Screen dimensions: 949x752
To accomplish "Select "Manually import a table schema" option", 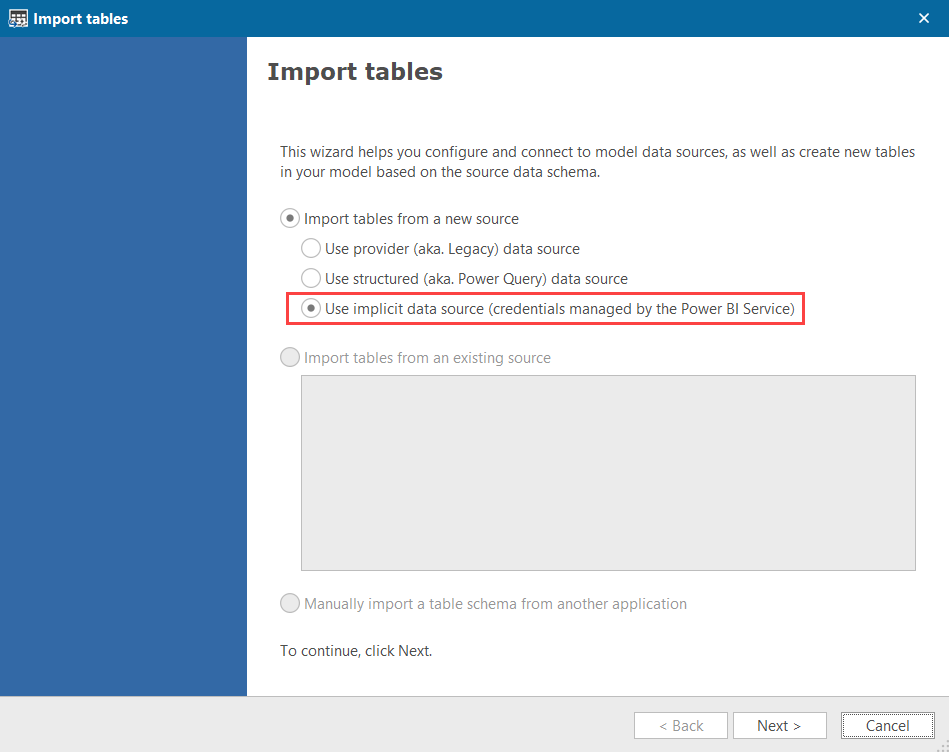I will coord(290,603).
